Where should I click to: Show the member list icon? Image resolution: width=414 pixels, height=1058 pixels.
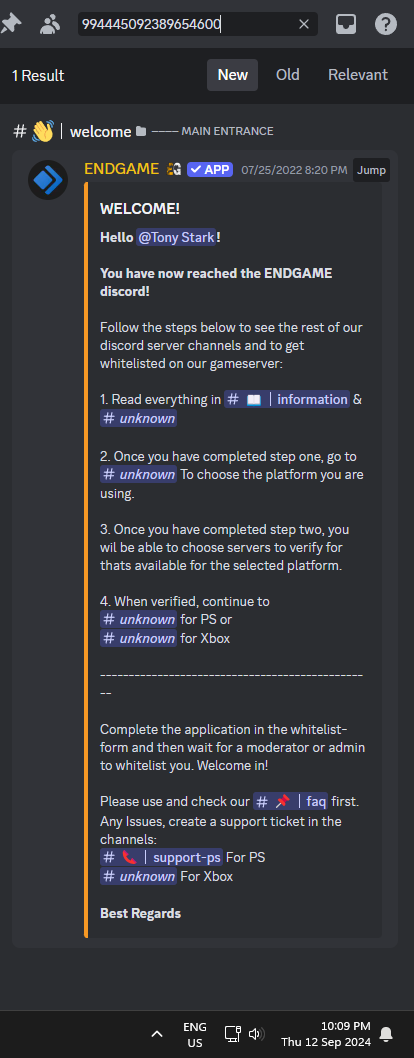(50, 24)
